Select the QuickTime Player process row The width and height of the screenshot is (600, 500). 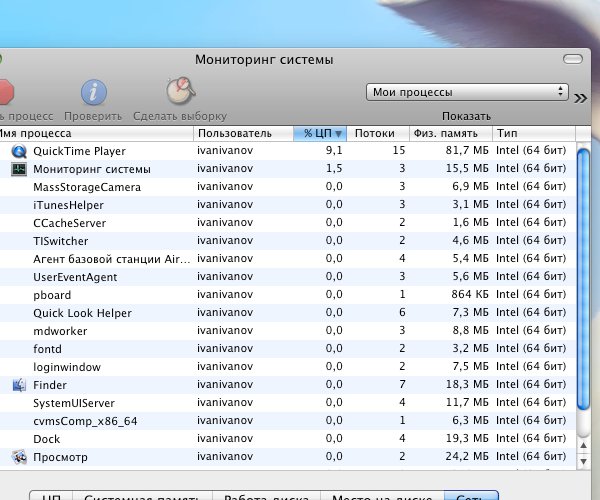[x=287, y=151]
